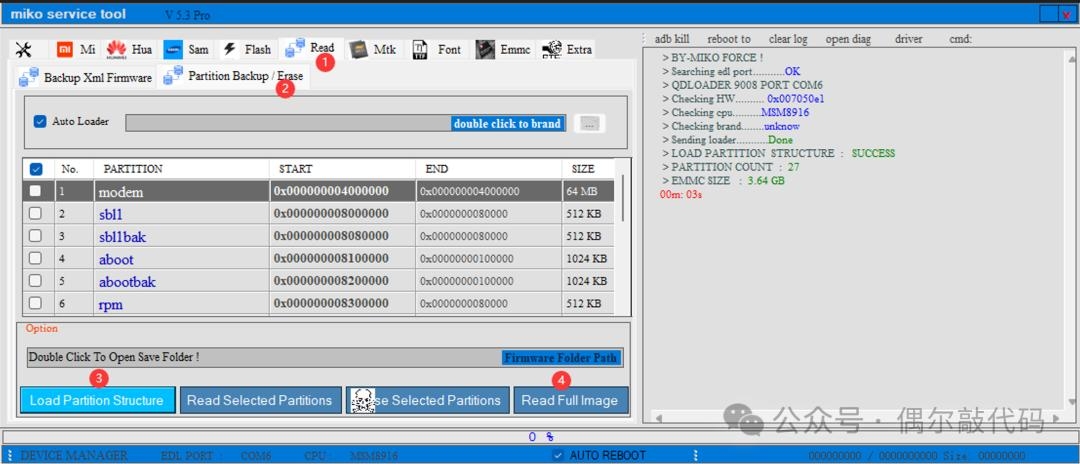Click the wrench tools icon tab
1080x464 pixels.
tap(24, 50)
